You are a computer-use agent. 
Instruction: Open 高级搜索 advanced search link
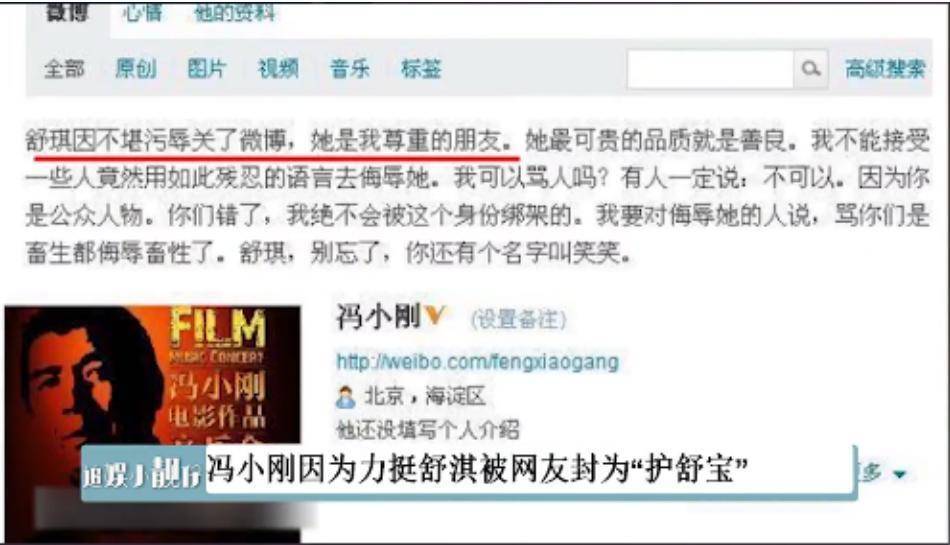[x=885, y=69]
